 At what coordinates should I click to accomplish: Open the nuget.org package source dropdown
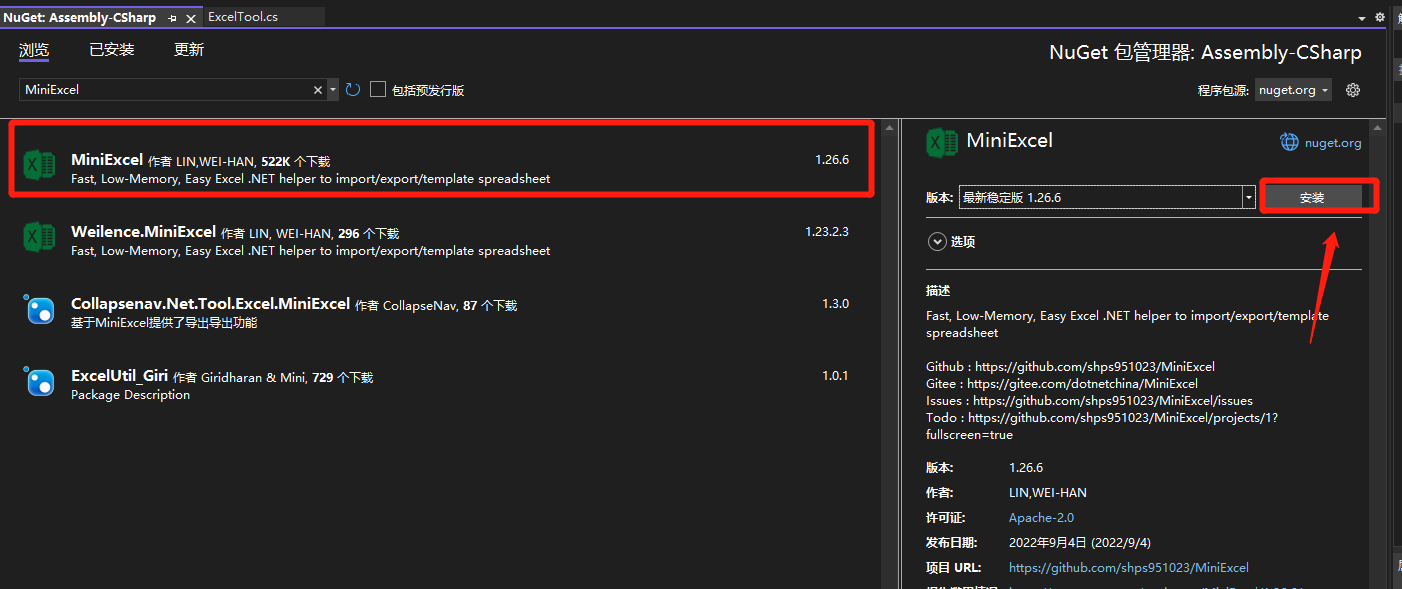tap(1293, 89)
